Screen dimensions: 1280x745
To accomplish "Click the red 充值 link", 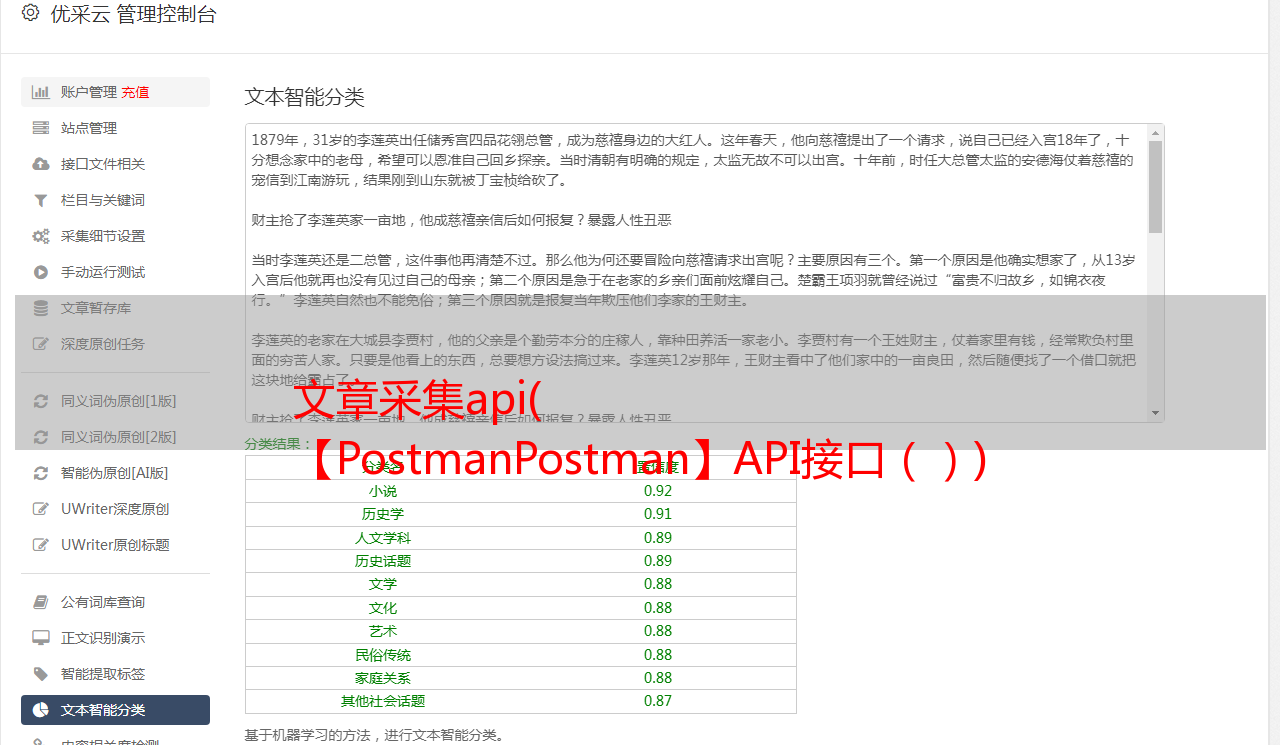I will coord(136,92).
